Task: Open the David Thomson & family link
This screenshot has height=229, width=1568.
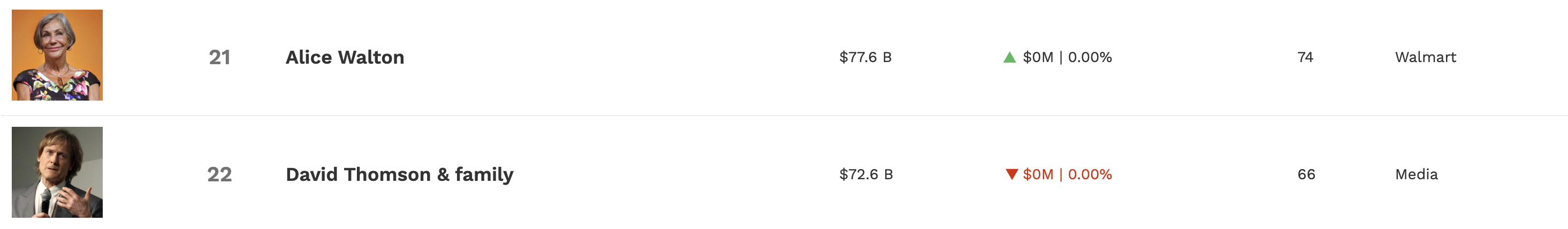Action: click(399, 175)
